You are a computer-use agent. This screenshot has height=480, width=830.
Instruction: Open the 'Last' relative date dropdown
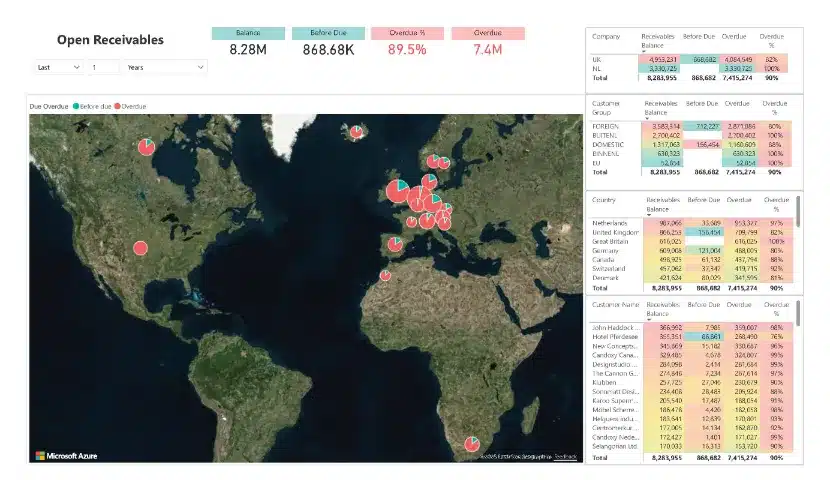pos(57,67)
